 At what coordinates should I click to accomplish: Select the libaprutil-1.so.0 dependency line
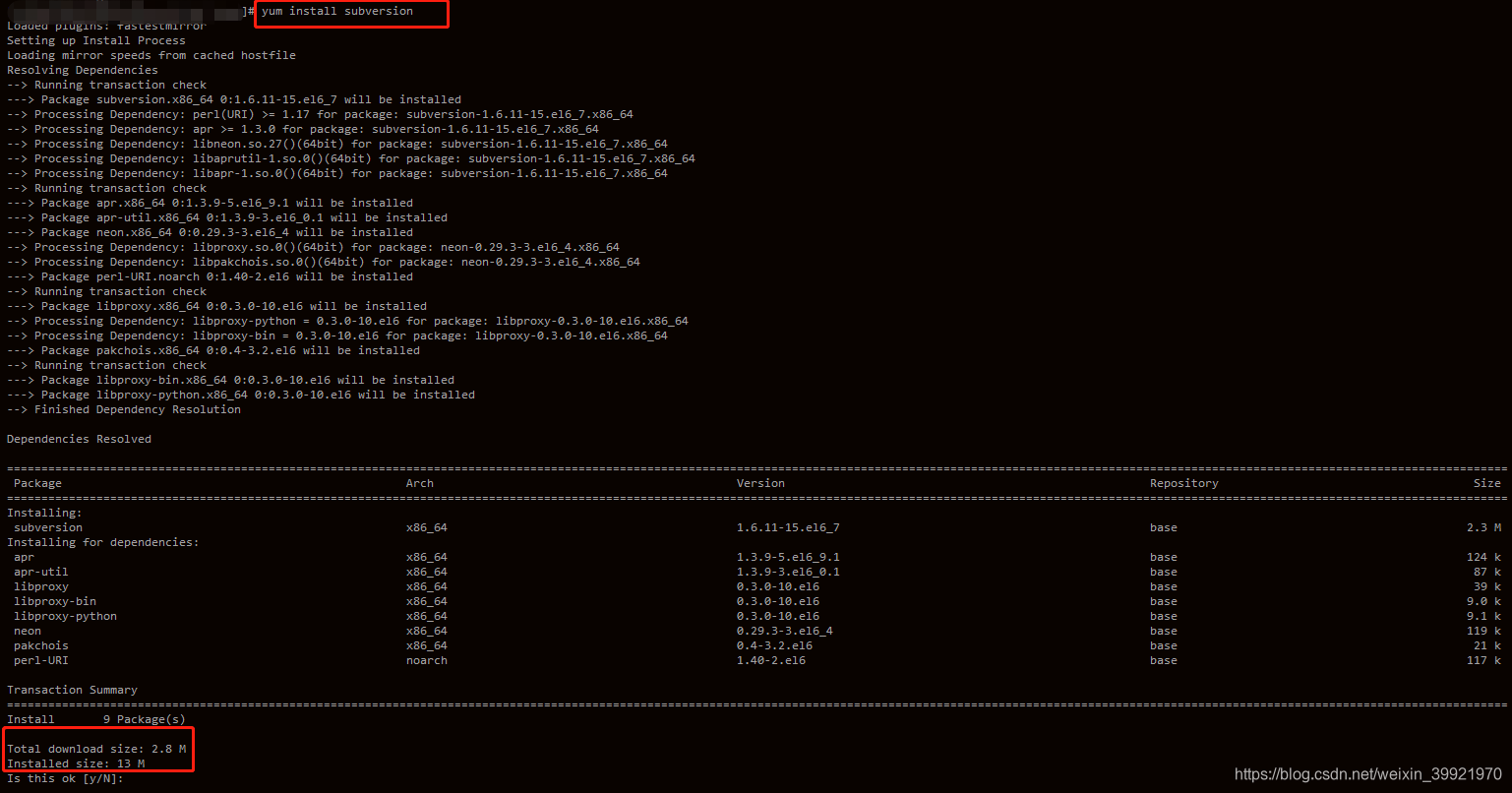351,158
